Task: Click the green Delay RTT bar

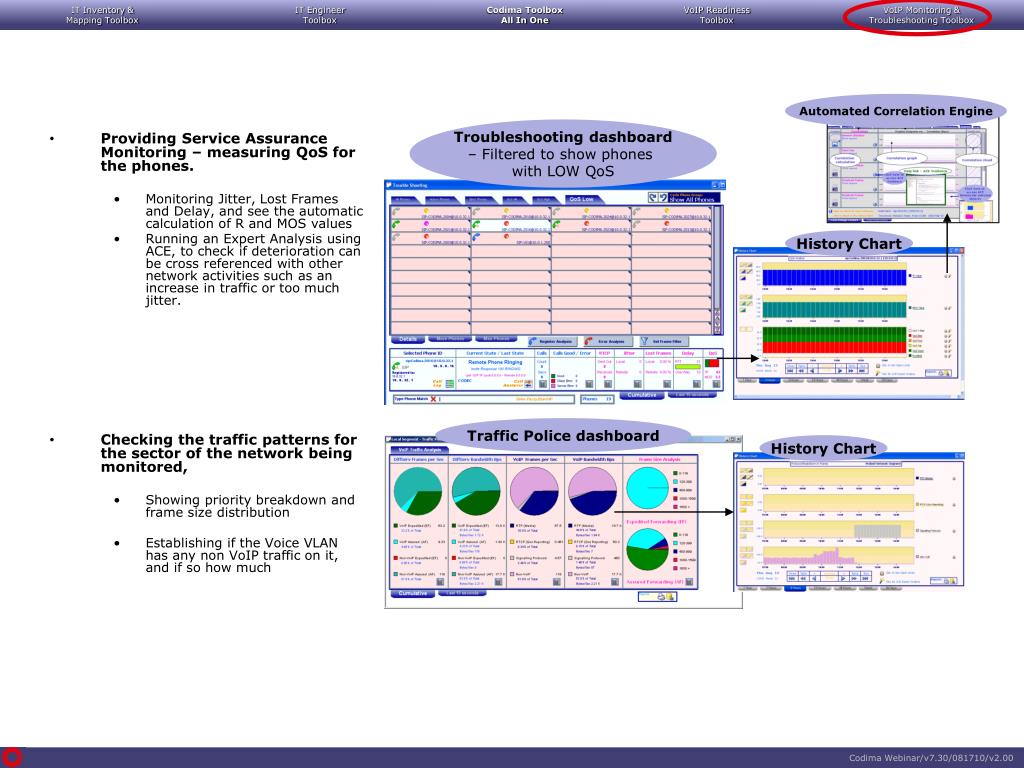Action: pos(688,367)
